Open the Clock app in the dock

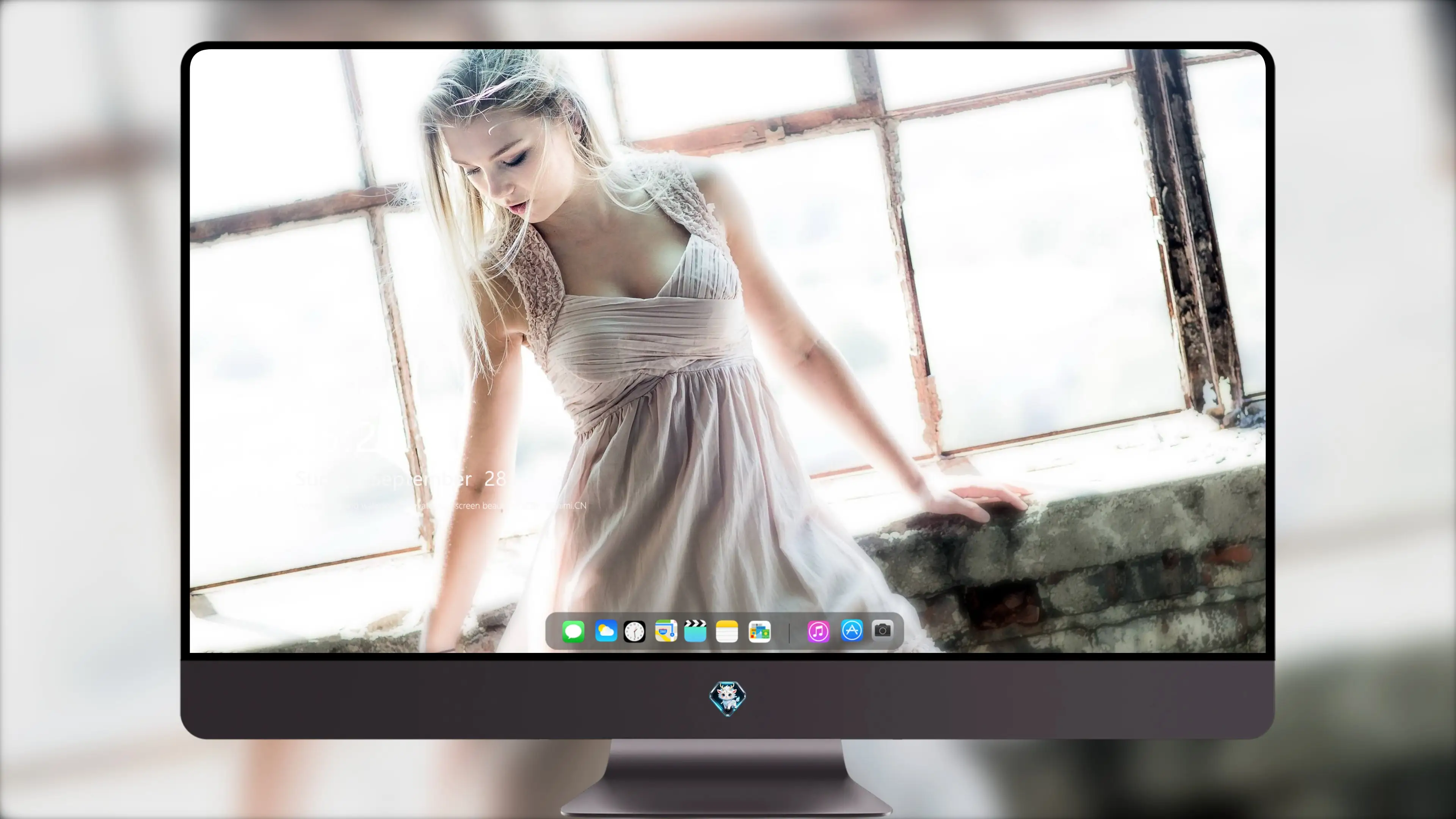point(634,631)
